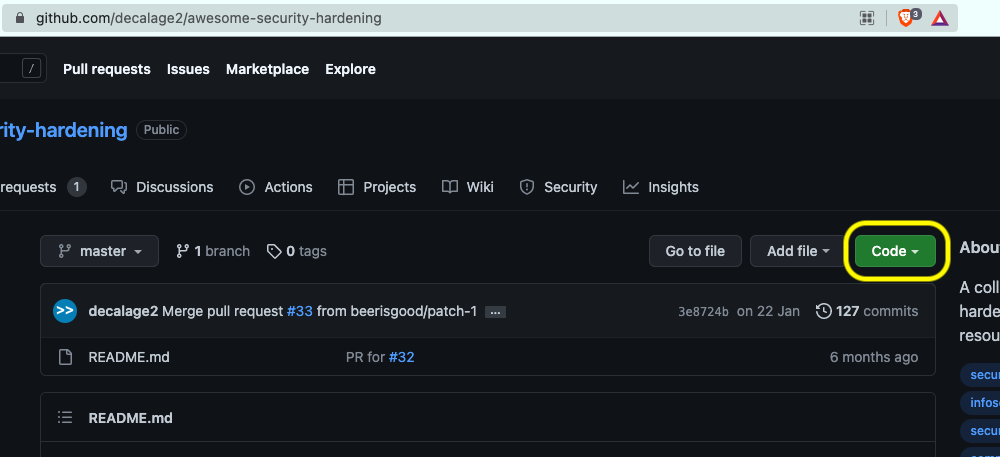Open Marketplace in top navigation

point(267,69)
